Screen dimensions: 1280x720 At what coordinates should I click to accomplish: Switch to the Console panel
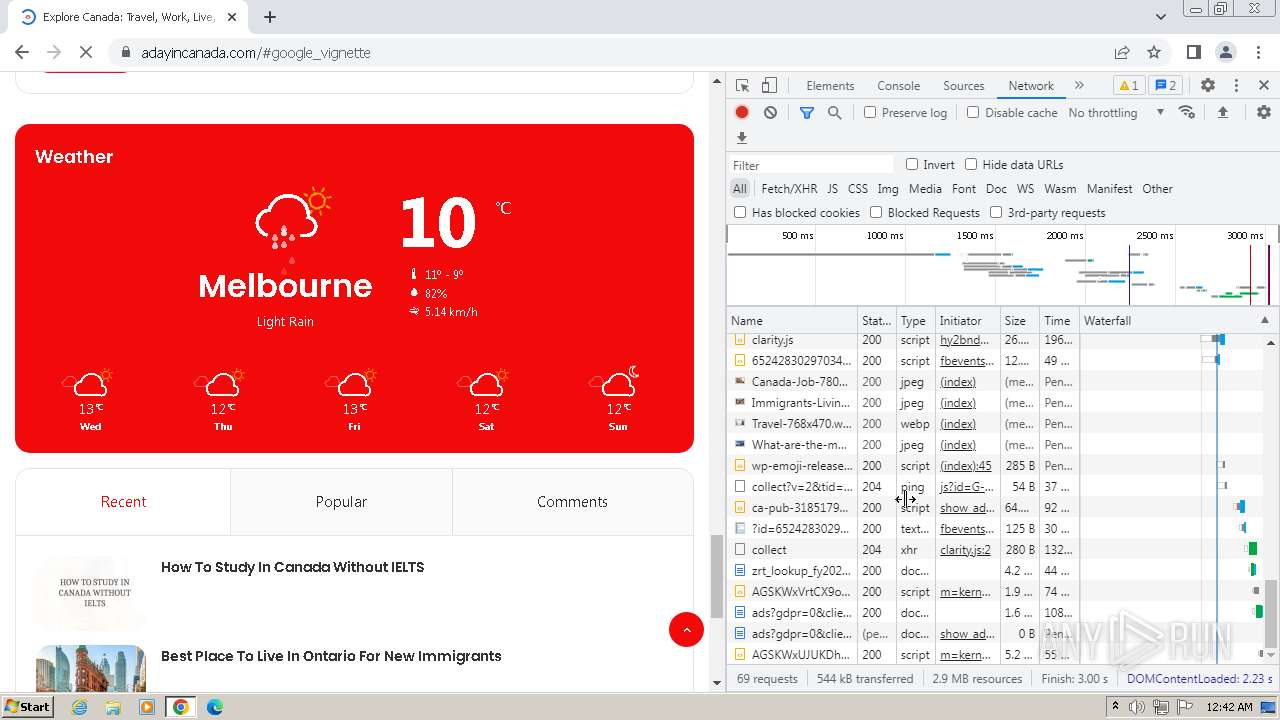898,86
